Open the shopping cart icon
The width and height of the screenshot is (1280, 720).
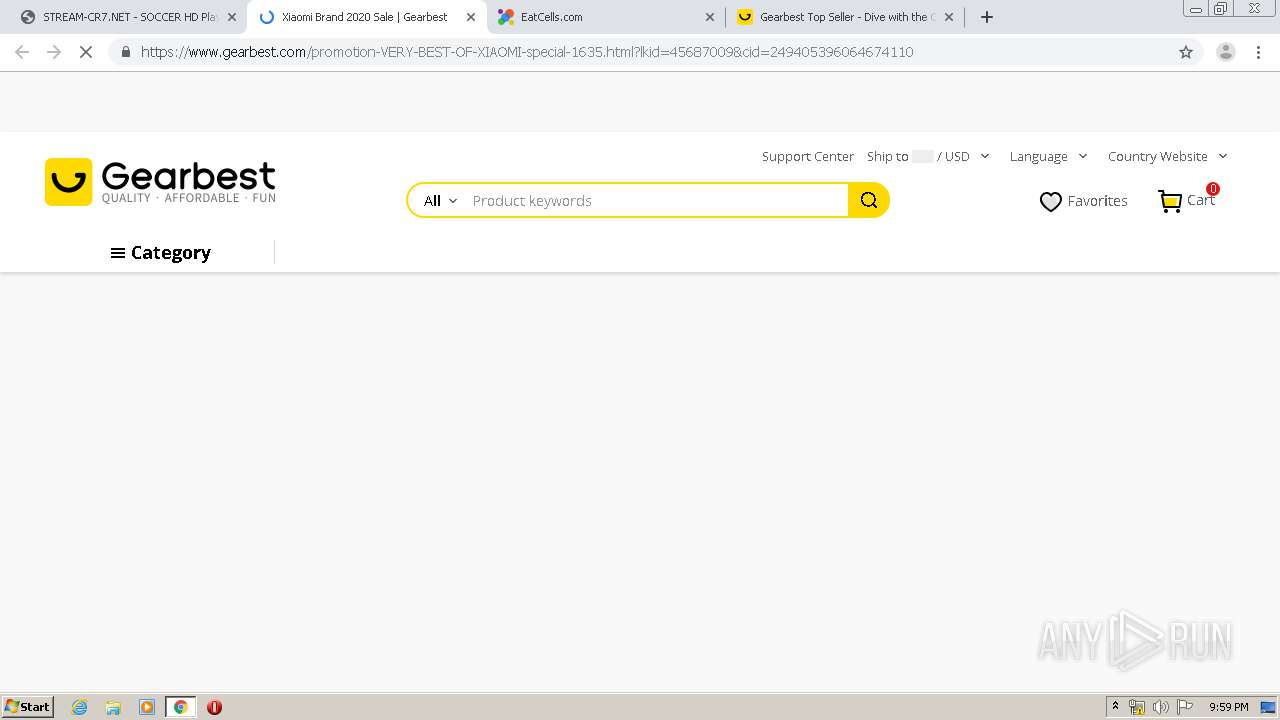click(x=1170, y=201)
